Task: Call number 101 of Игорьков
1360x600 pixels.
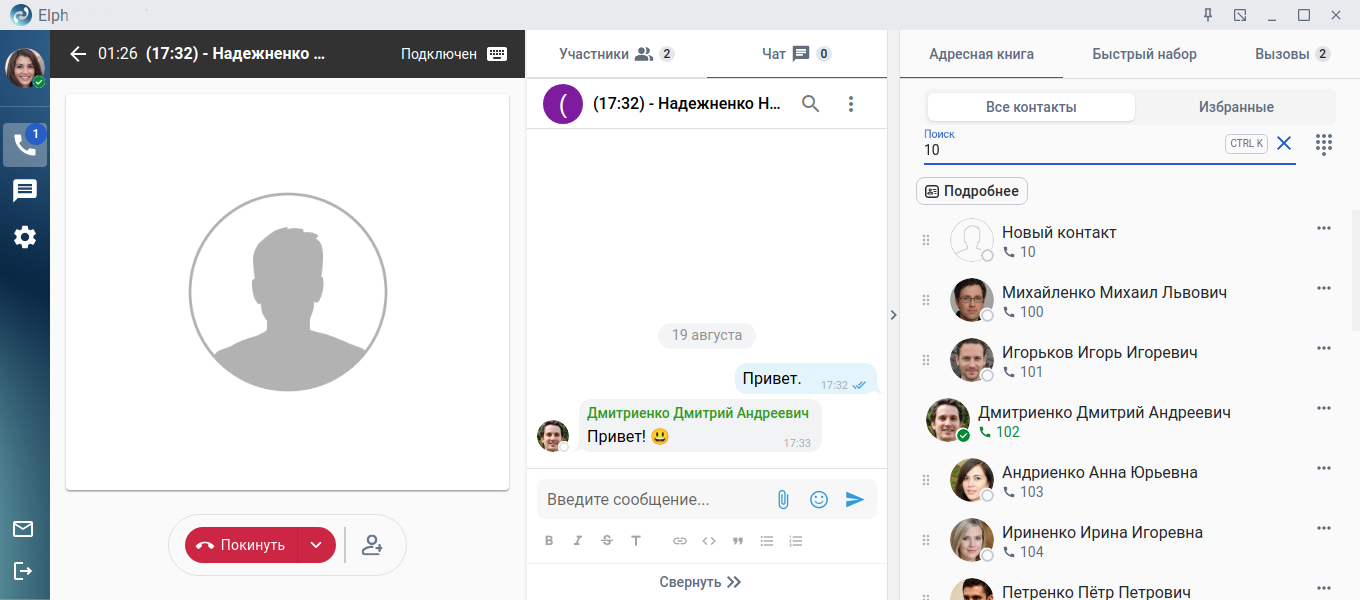Action: pyautogui.click(x=1023, y=372)
